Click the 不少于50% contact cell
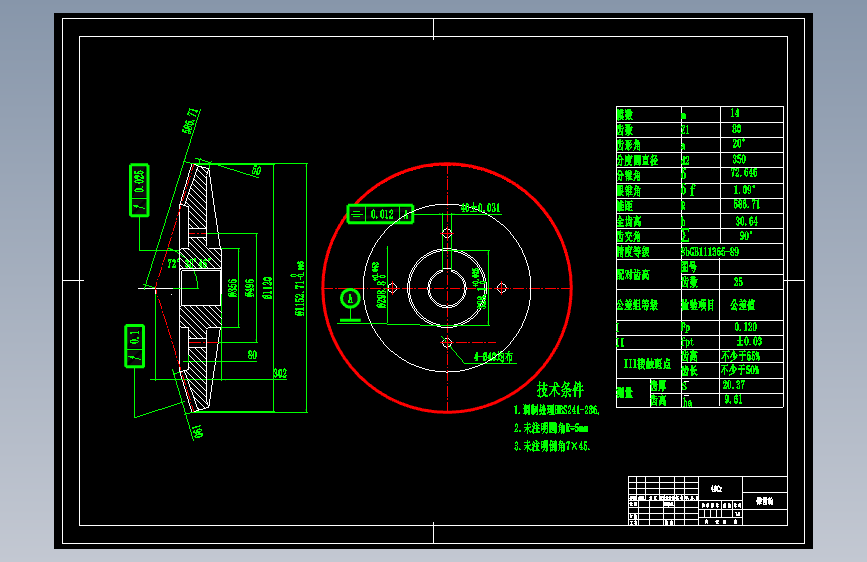Viewport: 867px width, 562px height. pyautogui.click(x=740, y=370)
